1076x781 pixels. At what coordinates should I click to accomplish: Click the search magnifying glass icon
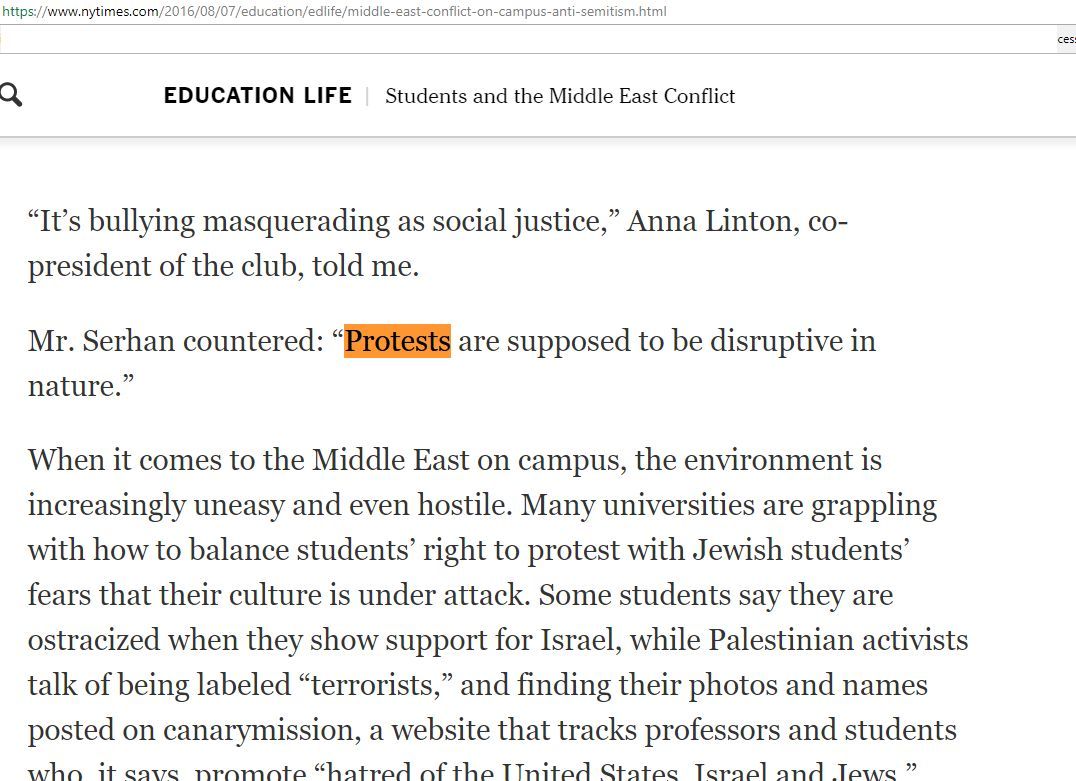click(11, 95)
